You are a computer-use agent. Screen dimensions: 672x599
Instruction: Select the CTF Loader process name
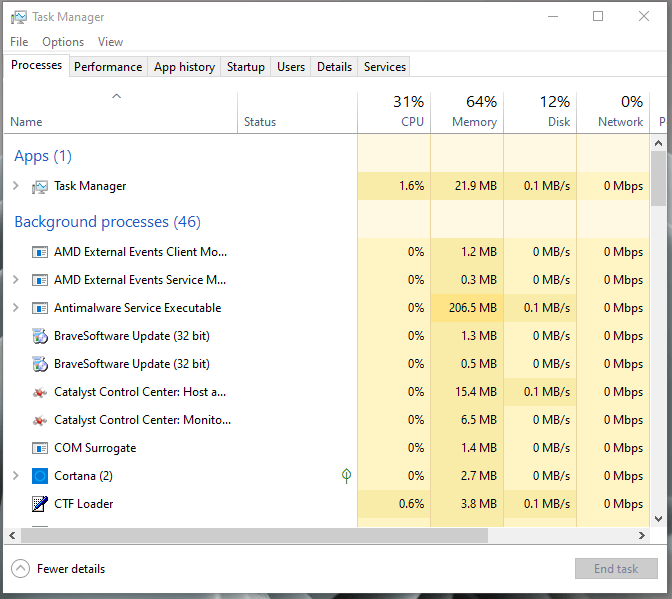(84, 504)
